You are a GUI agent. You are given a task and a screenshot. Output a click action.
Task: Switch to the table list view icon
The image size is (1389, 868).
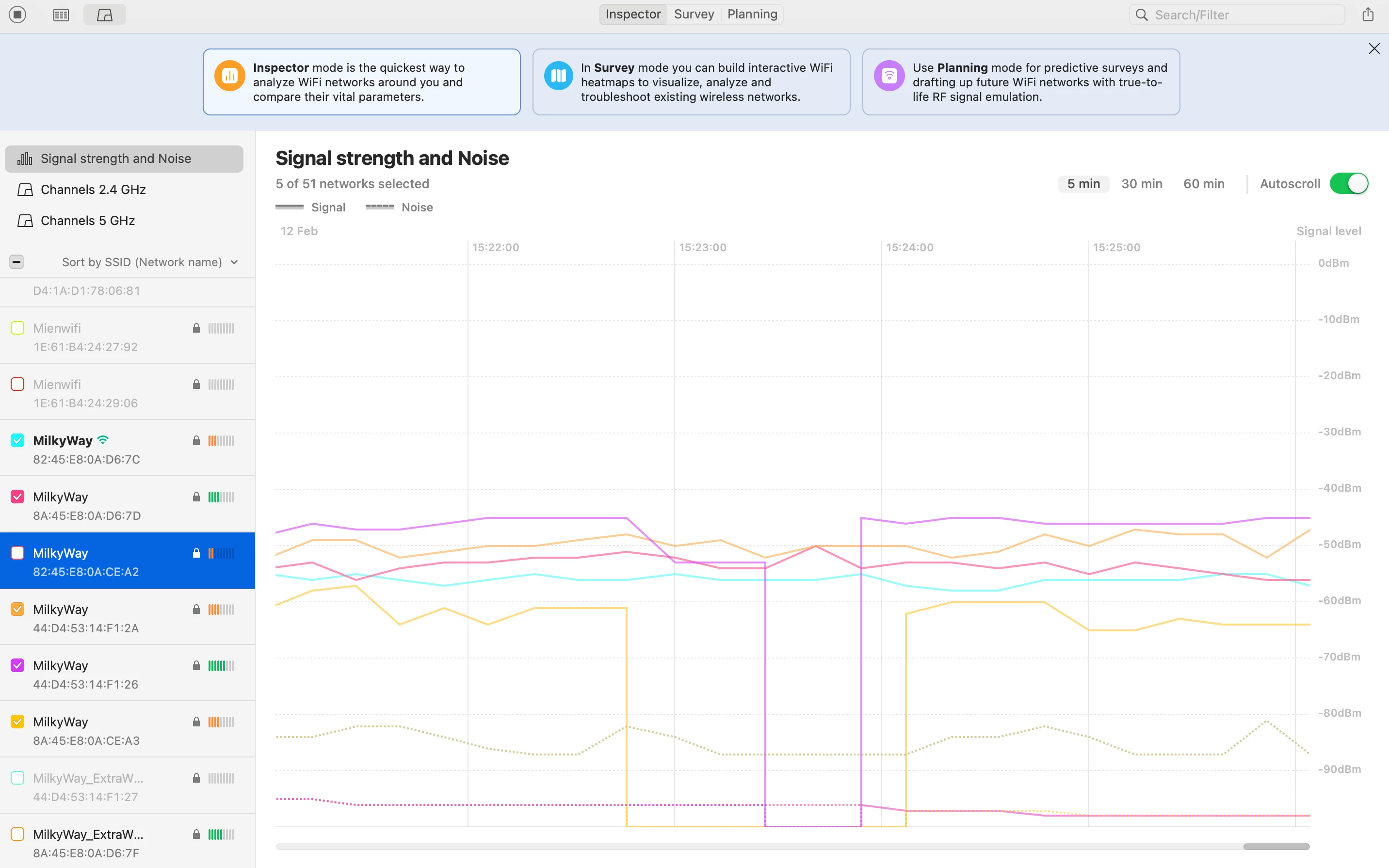61,15
